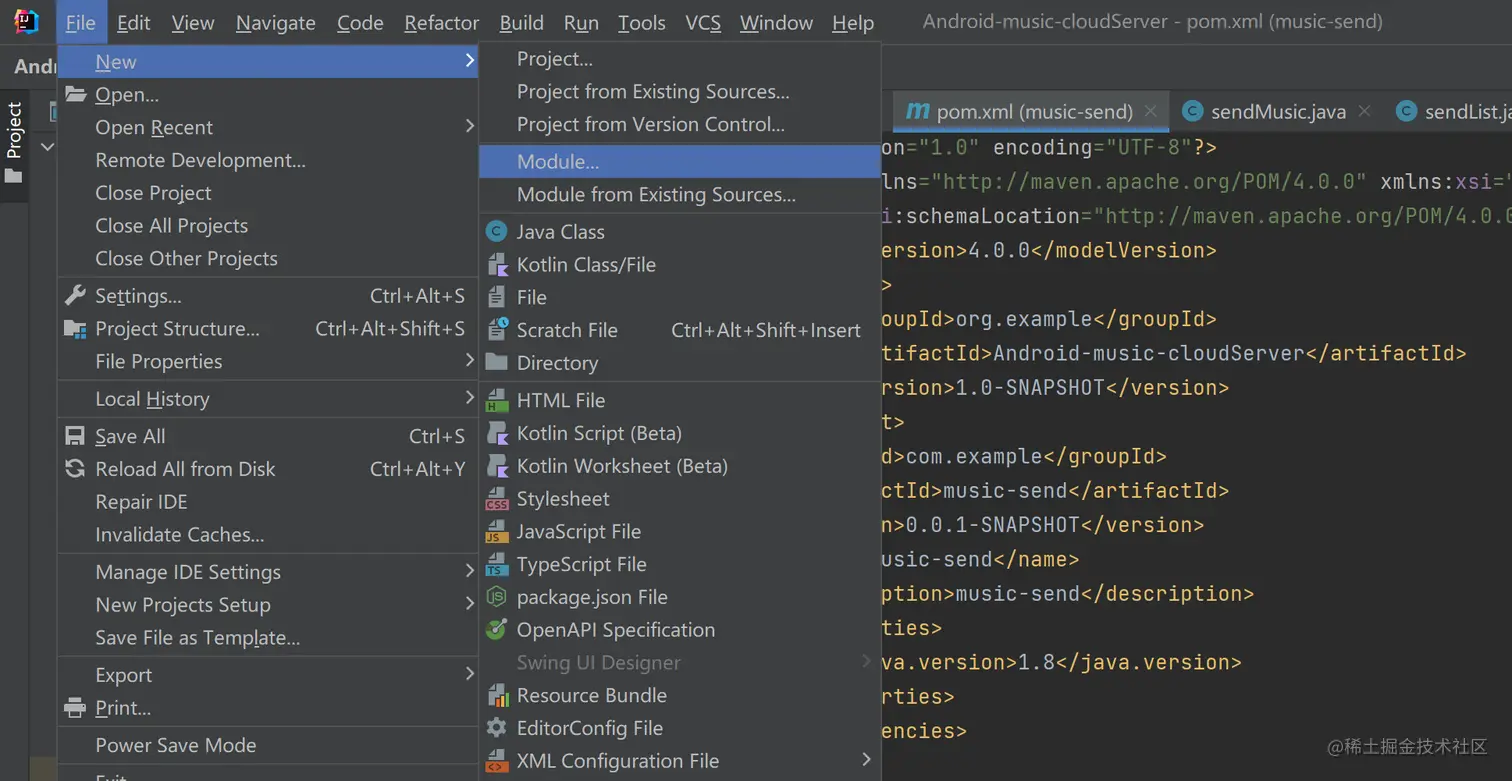Expand the Local History submenu arrow
The height and width of the screenshot is (781, 1512).
tap(469, 399)
